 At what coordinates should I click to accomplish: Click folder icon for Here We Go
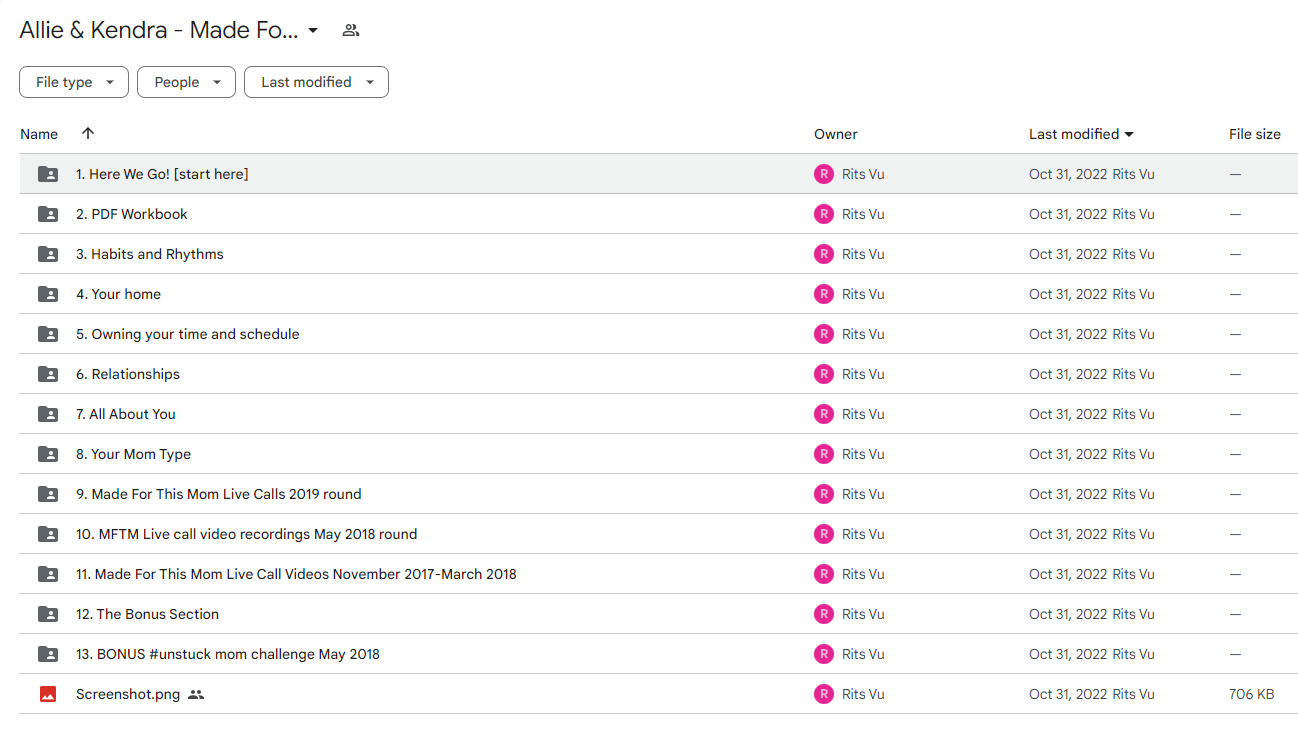[48, 174]
